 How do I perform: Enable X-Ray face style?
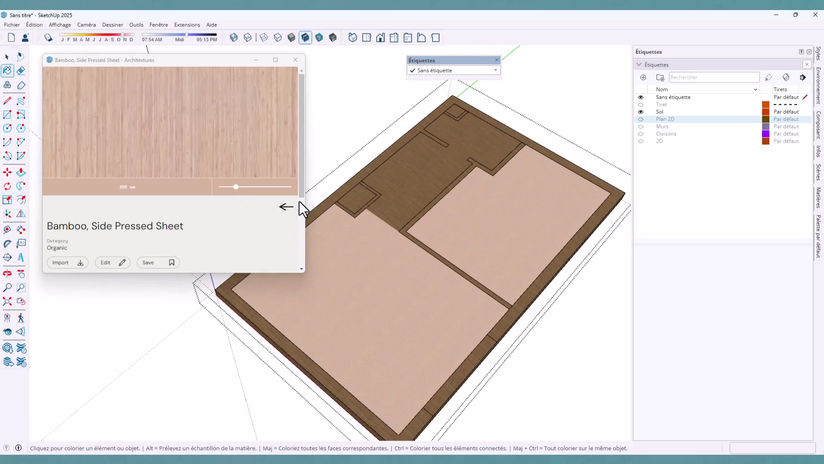[x=233, y=38]
